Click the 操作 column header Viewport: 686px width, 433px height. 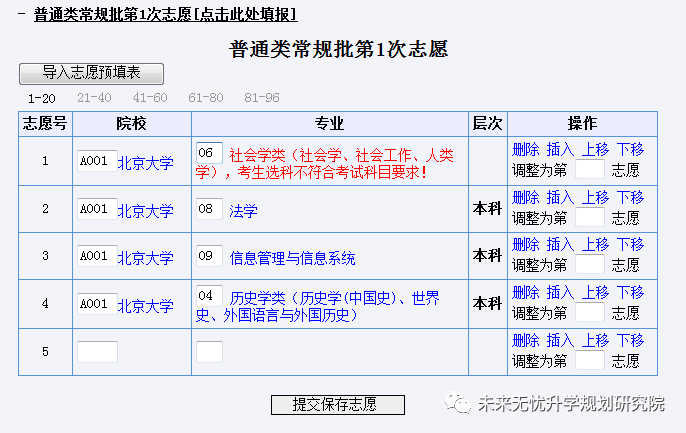(582, 124)
